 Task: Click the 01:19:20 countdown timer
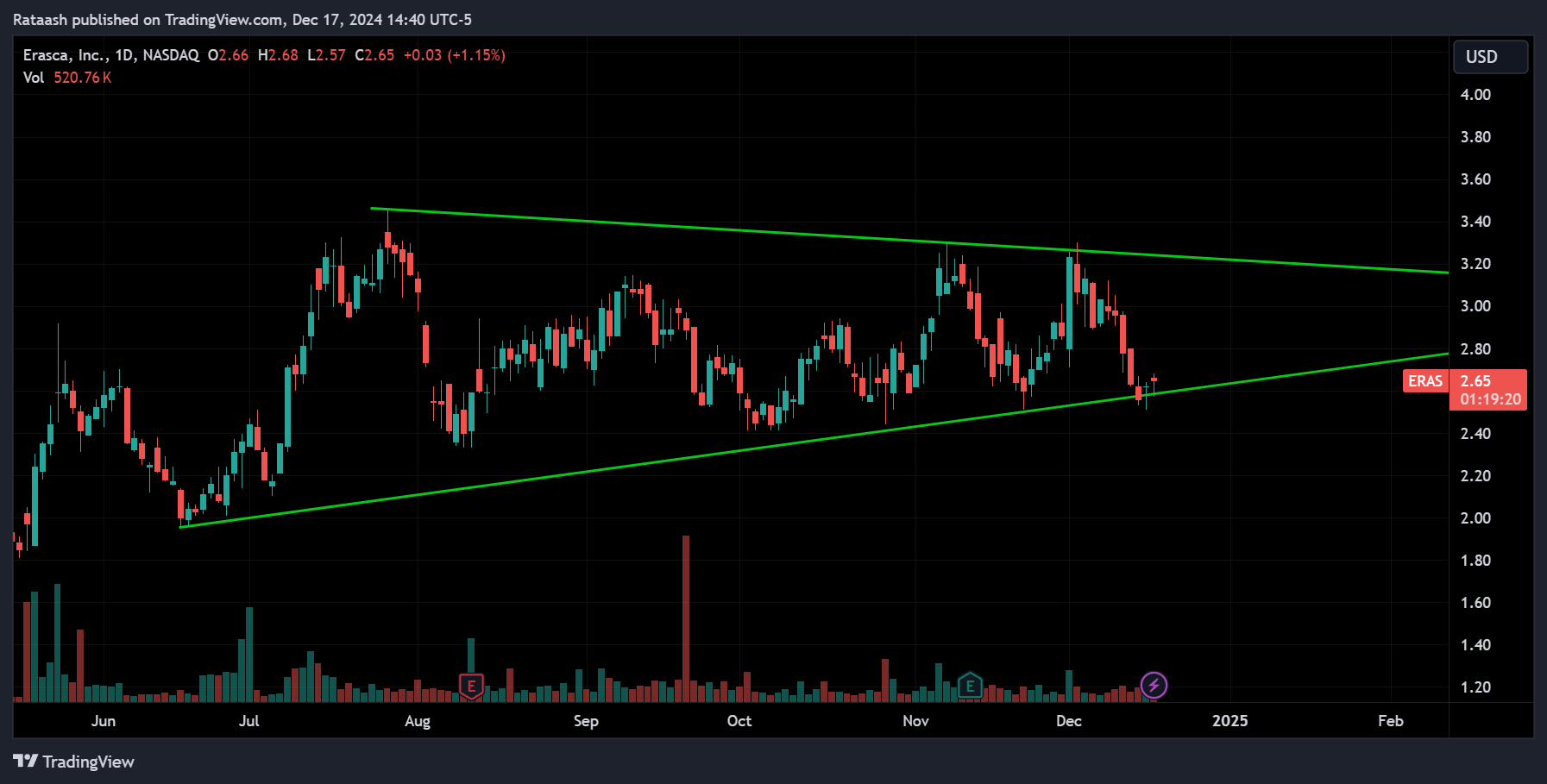coord(1490,400)
